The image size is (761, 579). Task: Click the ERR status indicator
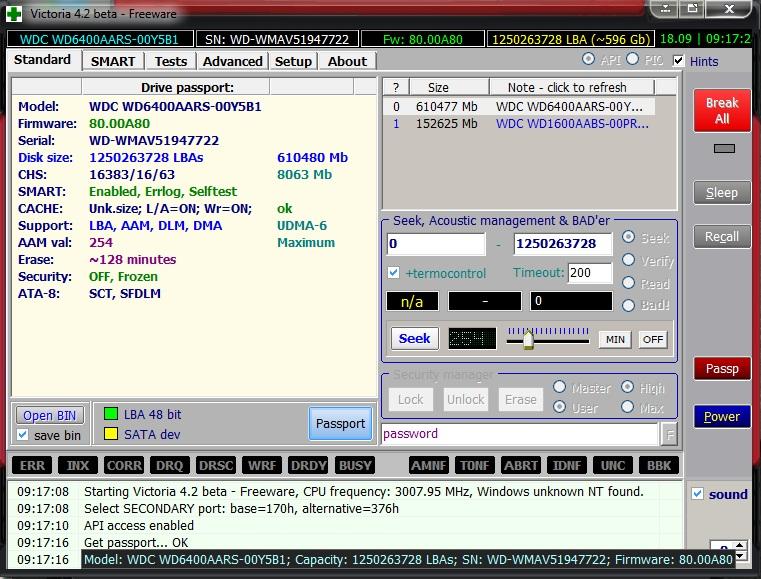coord(32,465)
